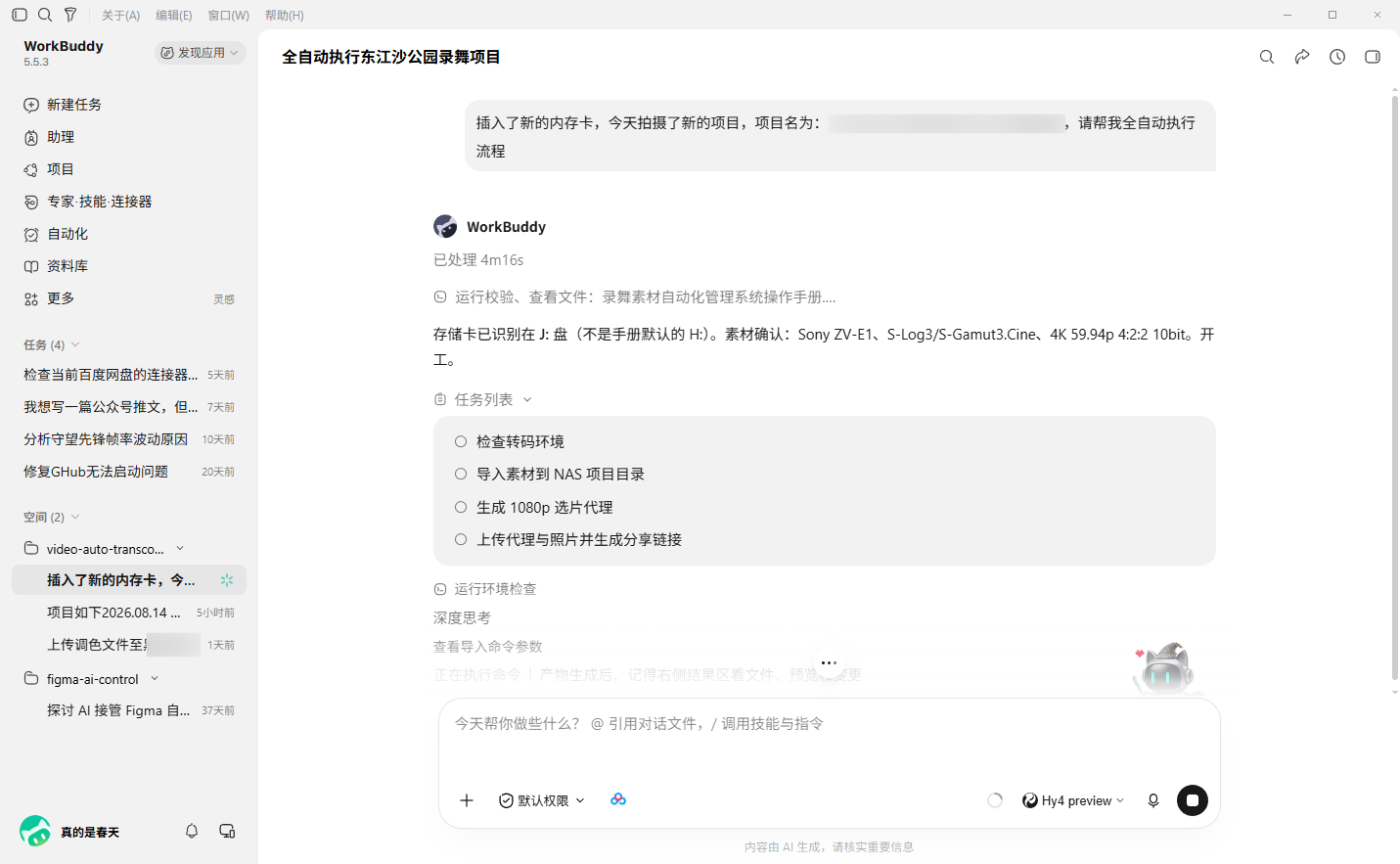Click the WorkBuddy robot mascot
The width and height of the screenshot is (1400, 864).
click(1164, 668)
